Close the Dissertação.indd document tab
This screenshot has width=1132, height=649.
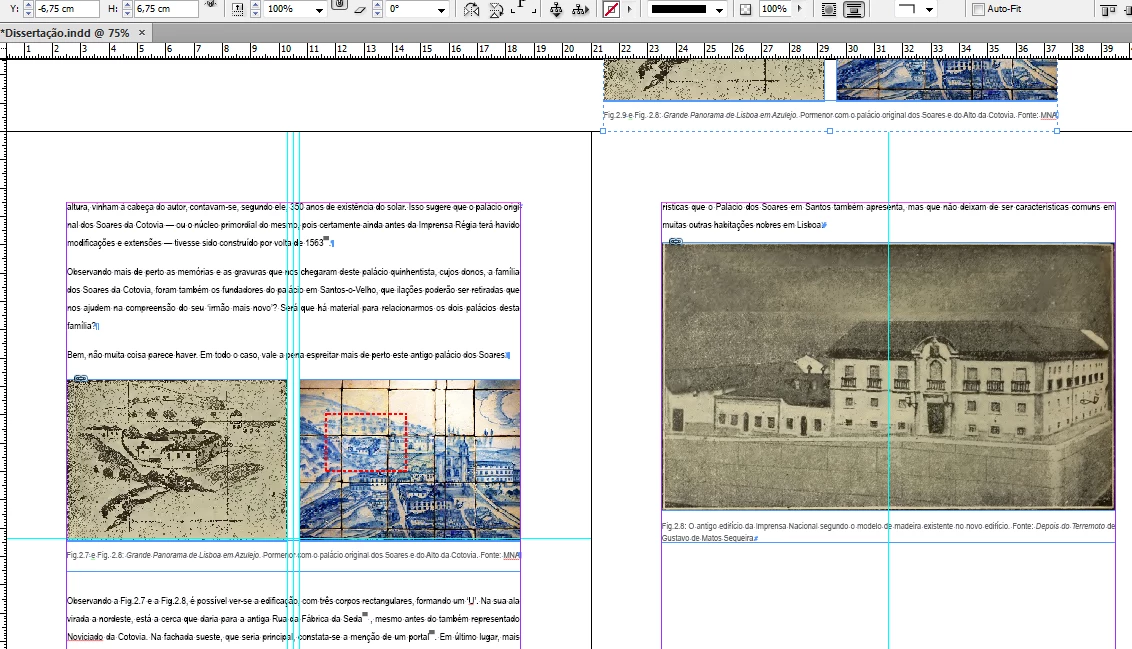[142, 32]
